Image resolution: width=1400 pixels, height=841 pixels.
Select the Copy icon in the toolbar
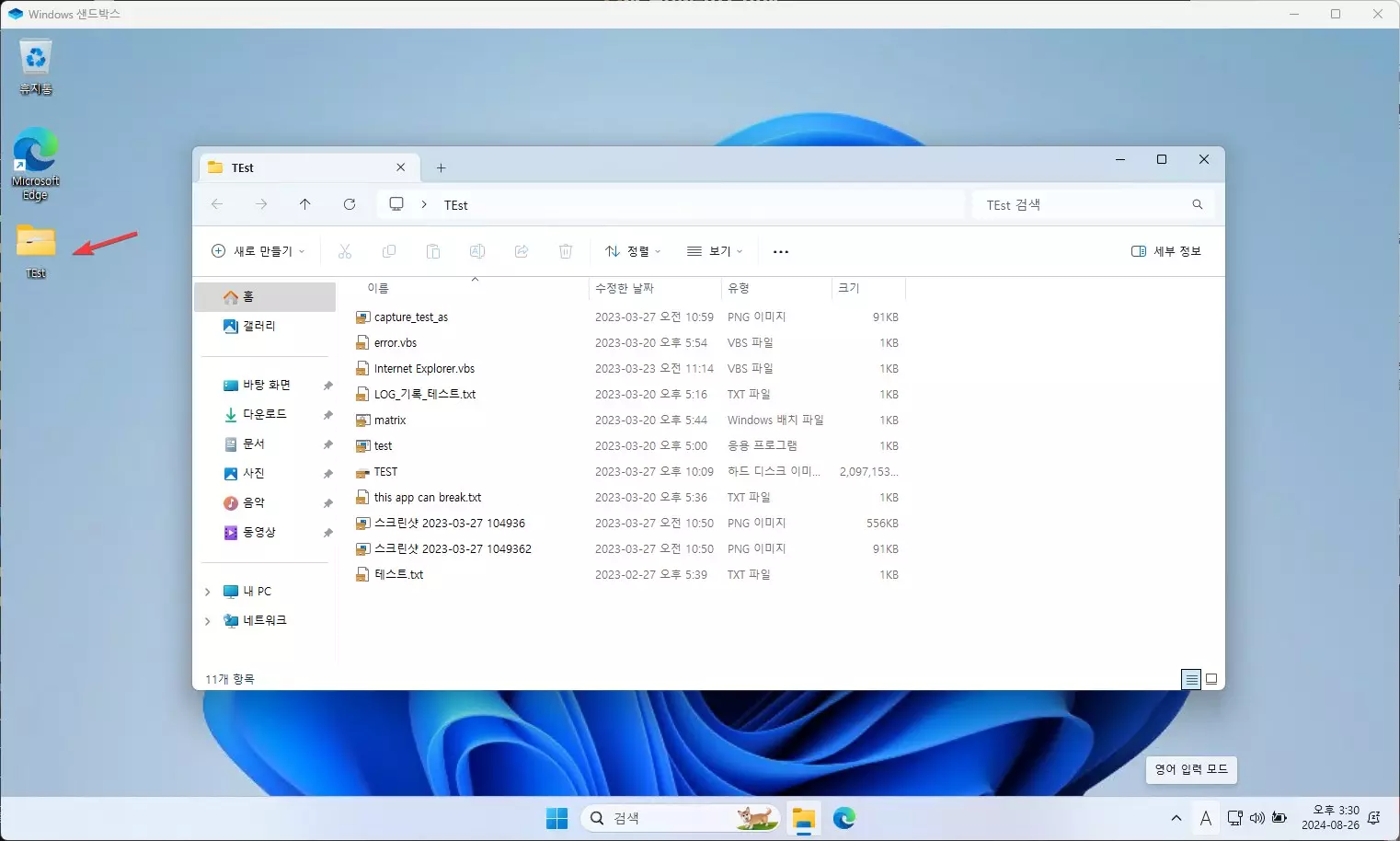389,250
